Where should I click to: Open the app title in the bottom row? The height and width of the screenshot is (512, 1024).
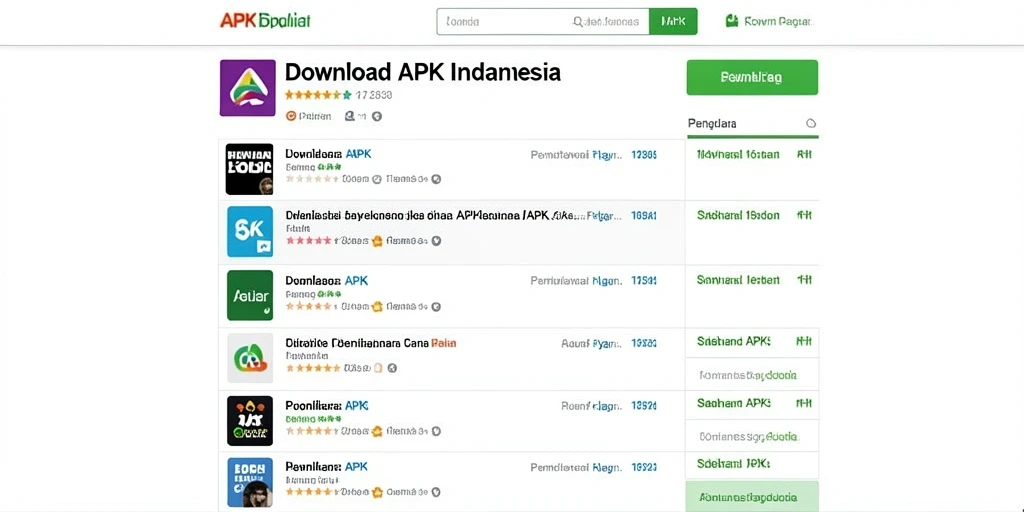click(327, 467)
